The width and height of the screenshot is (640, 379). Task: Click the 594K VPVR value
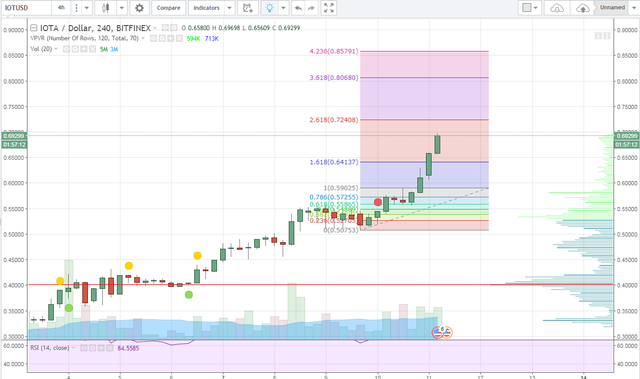pos(193,38)
